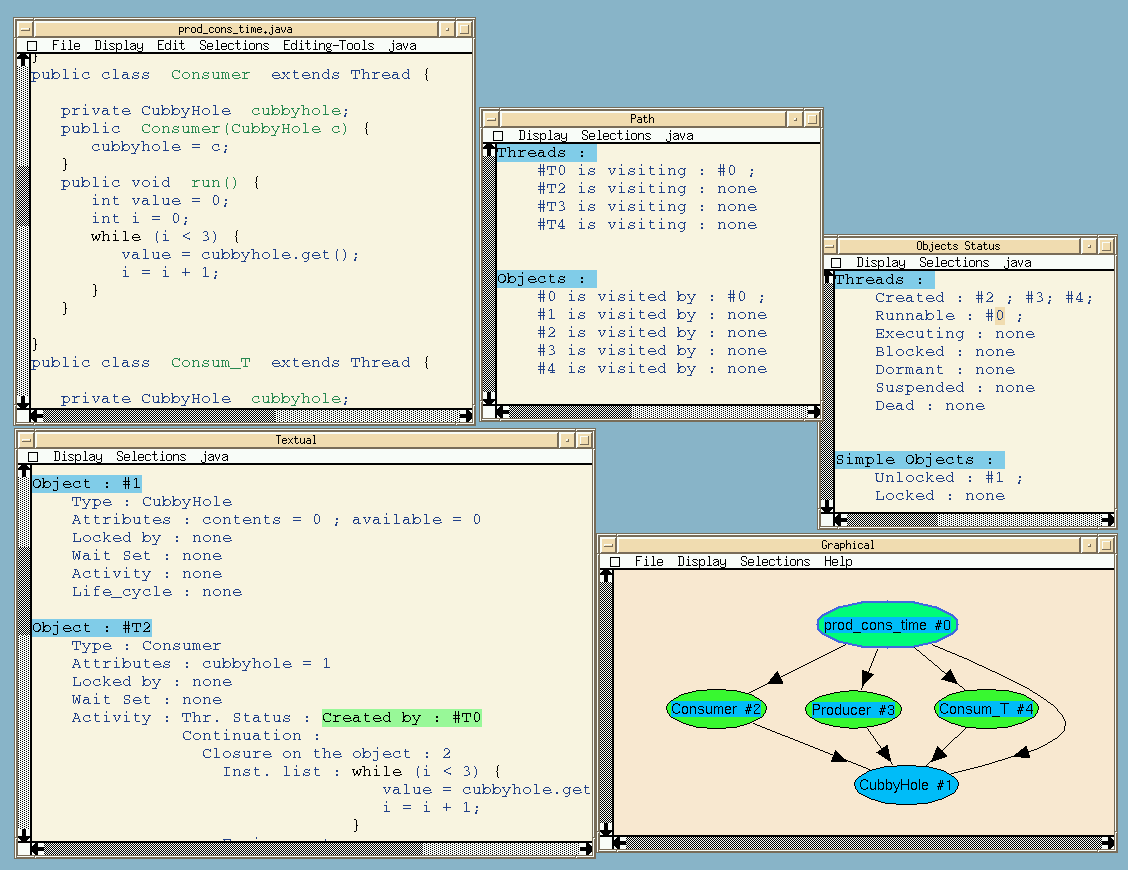Screen dimensions: 1128x870
Task: Open the Display menu in Objects Status window
Action: [881, 263]
